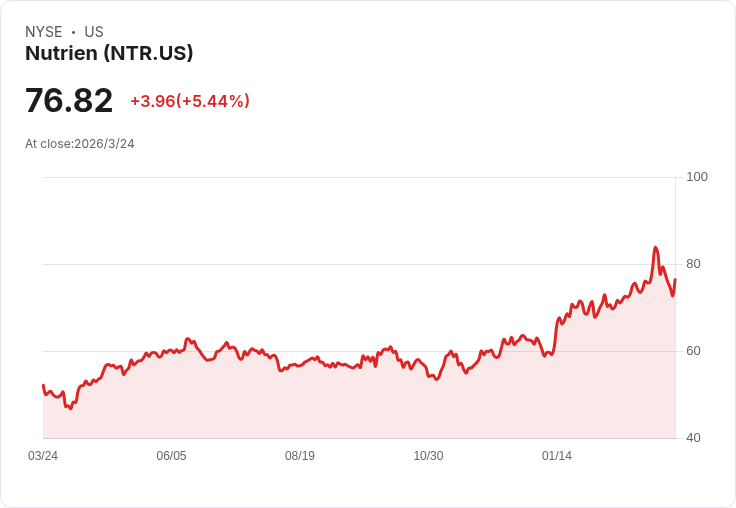Image resolution: width=736 pixels, height=508 pixels.
Task: Click the highest peak of the price line
Action: [655, 247]
